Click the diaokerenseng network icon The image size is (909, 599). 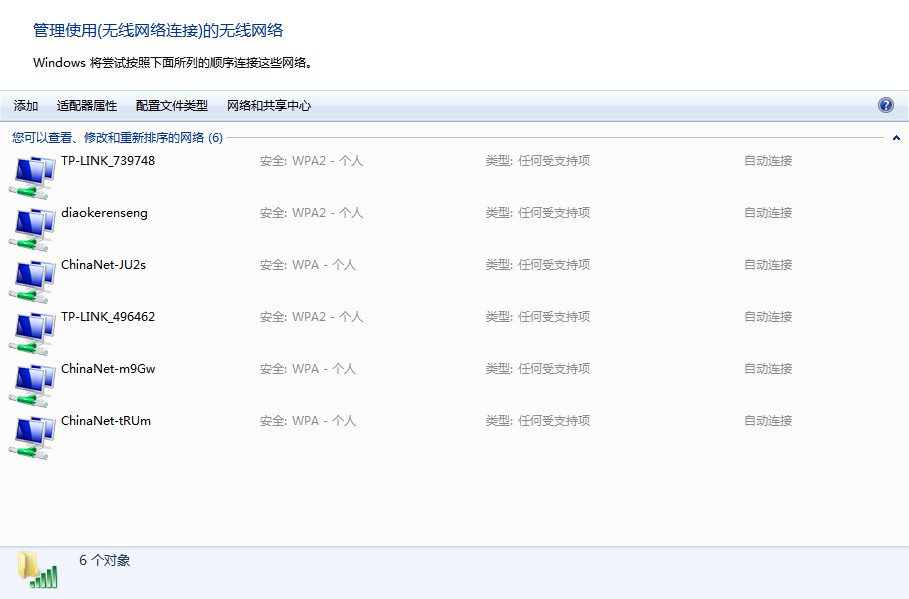pos(32,229)
